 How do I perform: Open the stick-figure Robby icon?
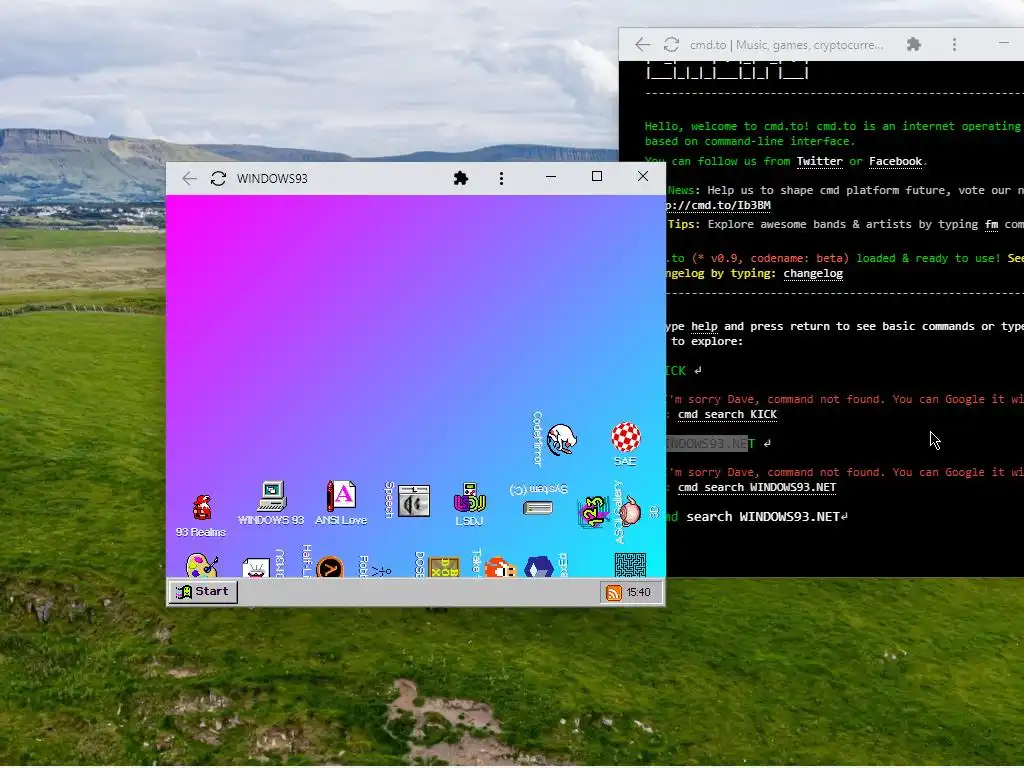[x=381, y=571]
